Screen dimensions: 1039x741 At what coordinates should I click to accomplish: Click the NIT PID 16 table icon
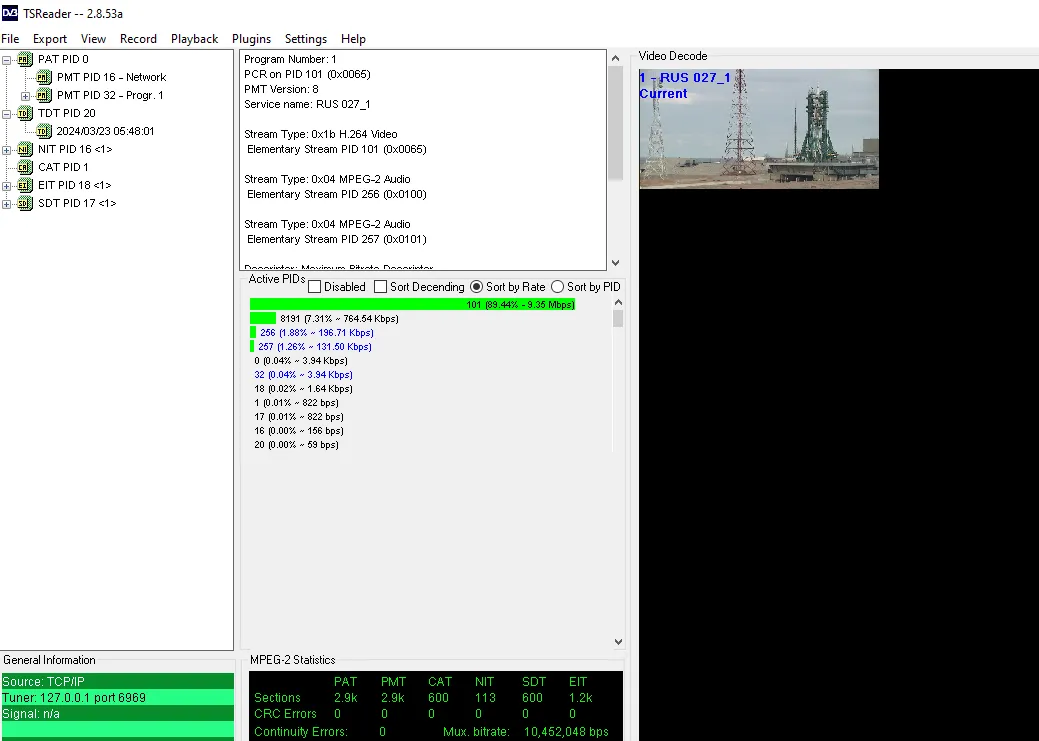(25, 149)
